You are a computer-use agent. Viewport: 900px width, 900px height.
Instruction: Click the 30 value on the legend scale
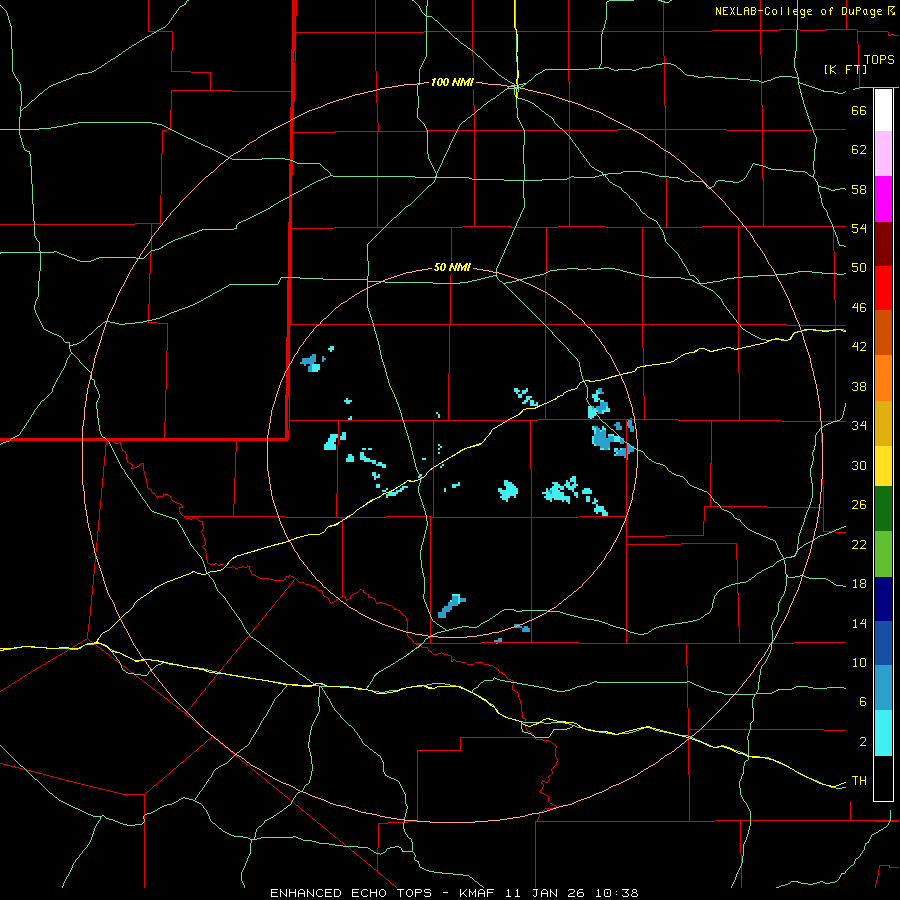859,465
